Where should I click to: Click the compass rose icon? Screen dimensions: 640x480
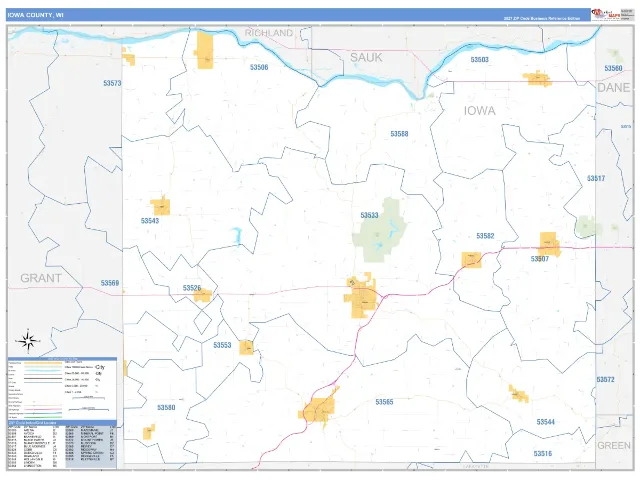[x=28, y=341]
